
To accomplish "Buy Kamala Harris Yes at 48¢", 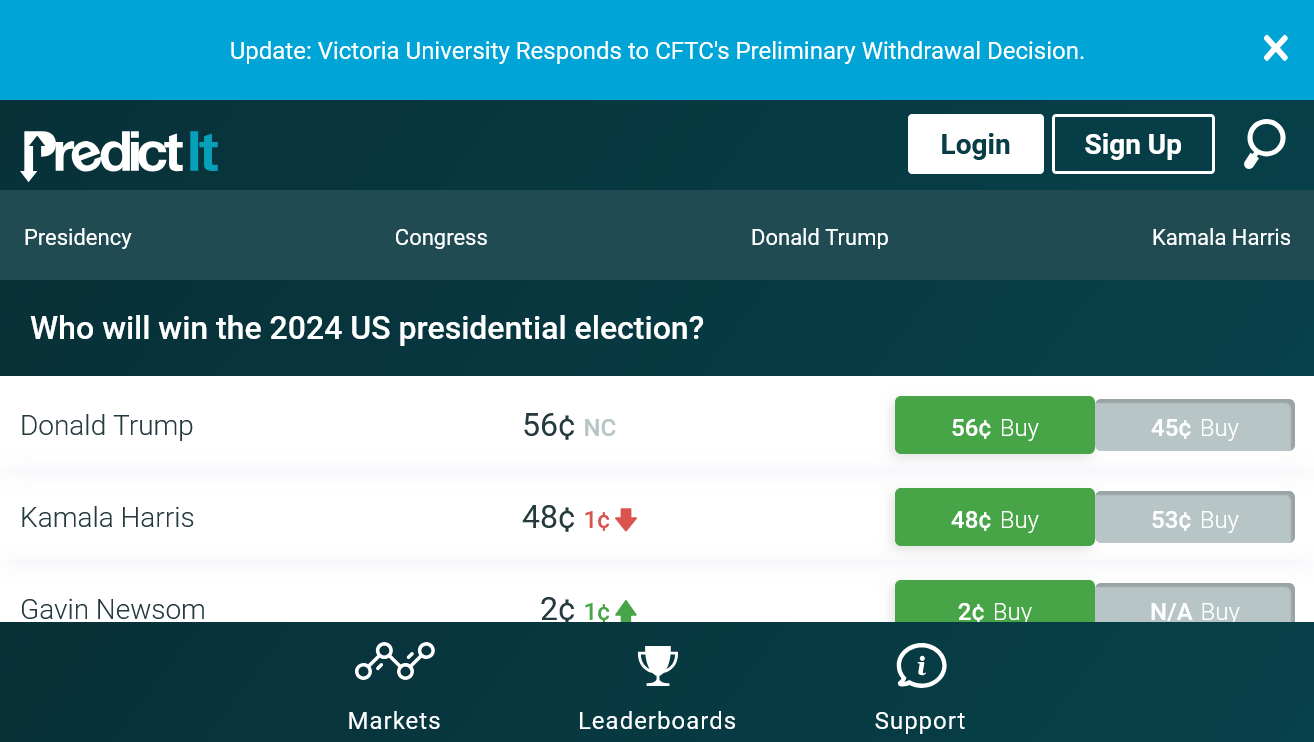I will 995,518.
